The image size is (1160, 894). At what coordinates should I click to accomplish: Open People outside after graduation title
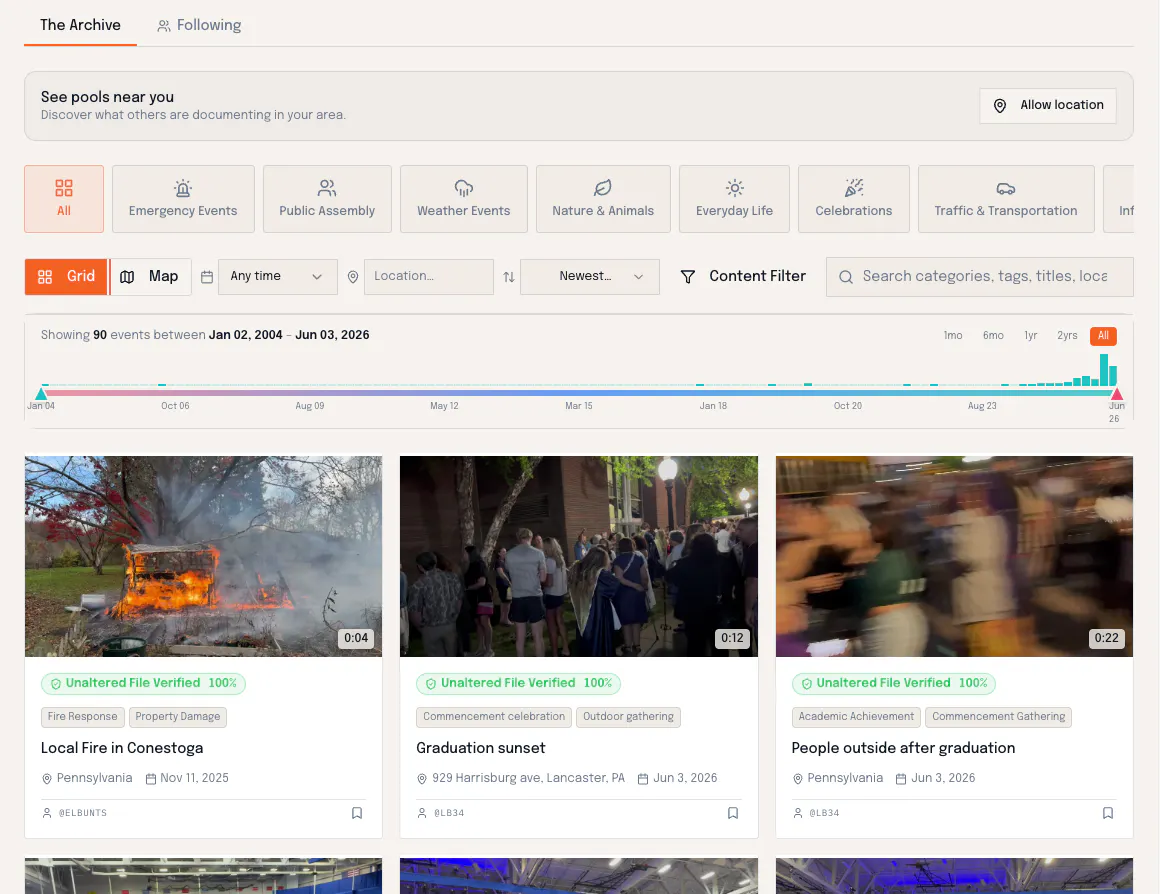coord(903,748)
